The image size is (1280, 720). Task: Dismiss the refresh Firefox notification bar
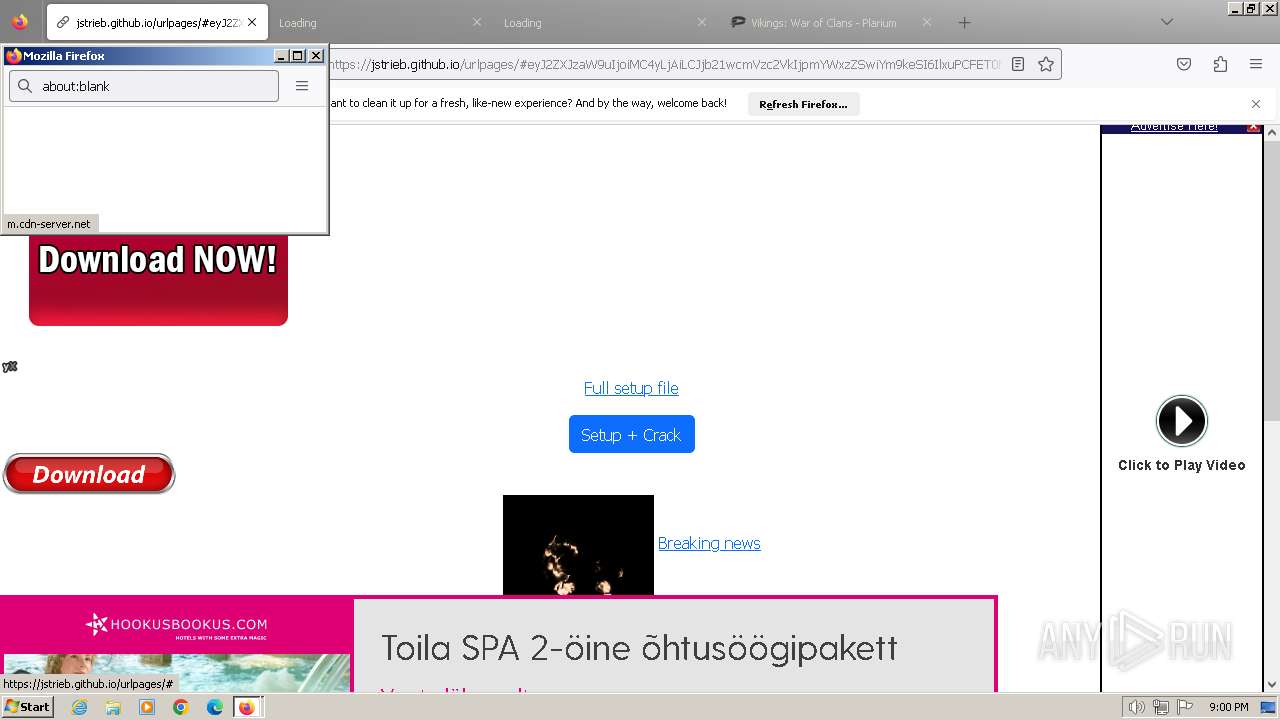(x=1256, y=104)
